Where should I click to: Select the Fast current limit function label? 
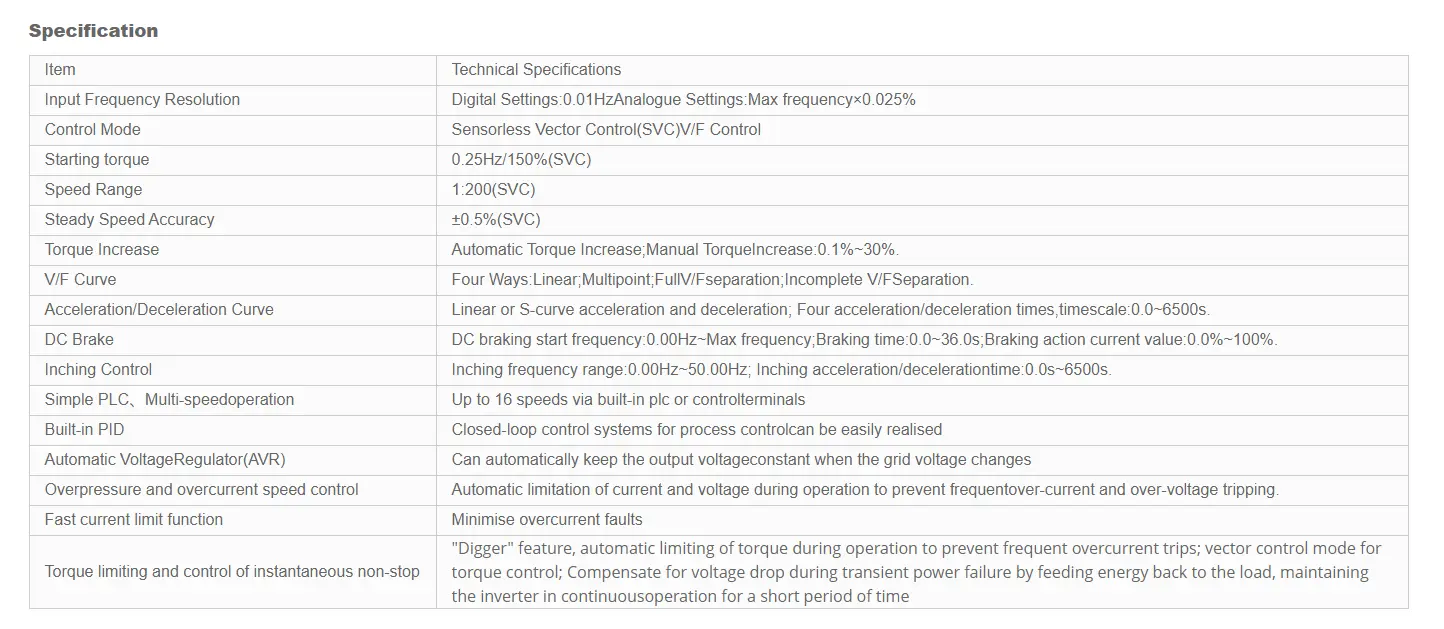click(133, 520)
